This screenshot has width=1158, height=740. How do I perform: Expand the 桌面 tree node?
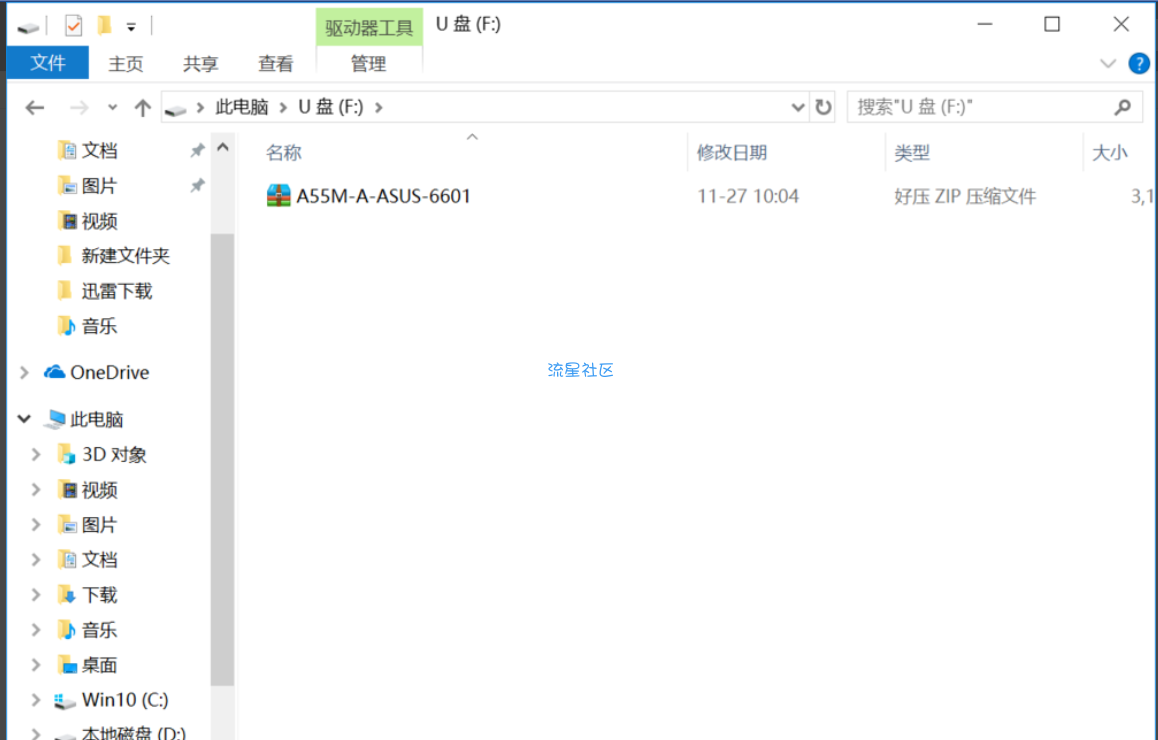click(35, 665)
